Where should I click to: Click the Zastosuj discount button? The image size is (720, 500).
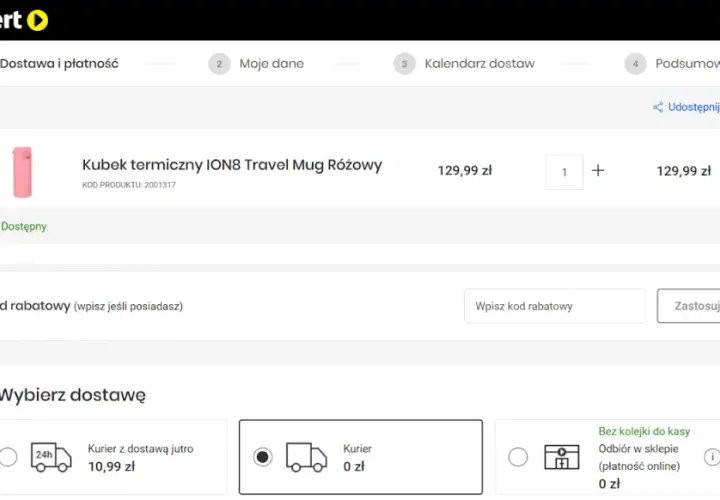tap(689, 306)
